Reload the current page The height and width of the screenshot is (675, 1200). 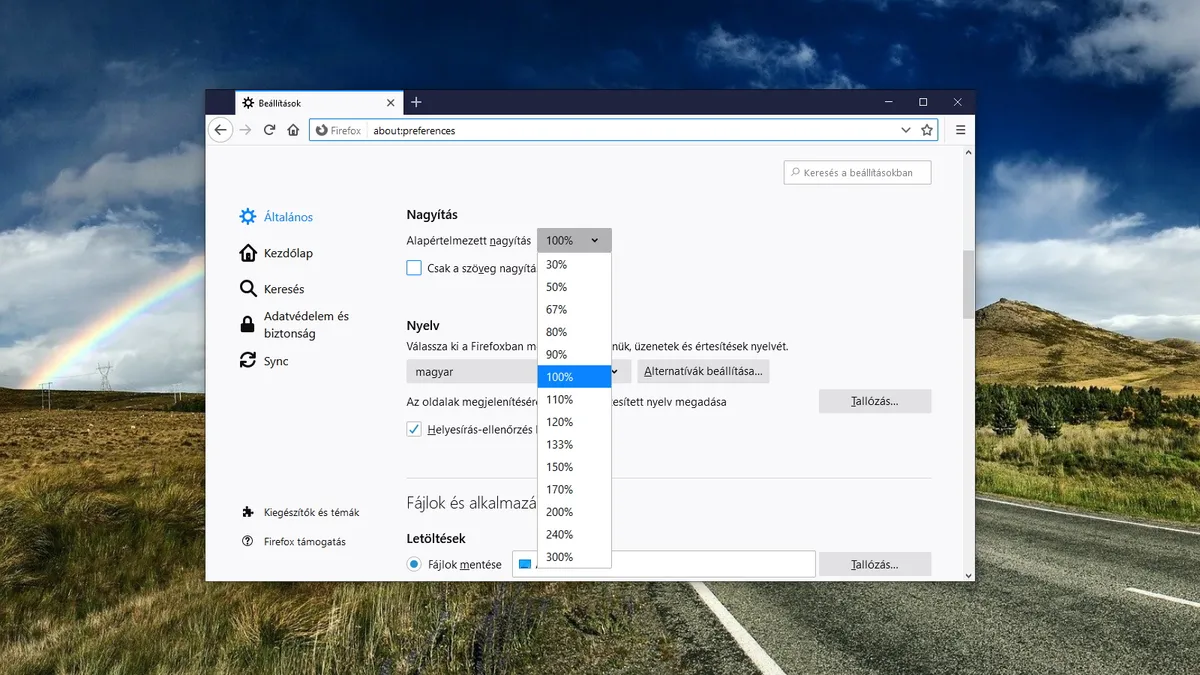(269, 130)
